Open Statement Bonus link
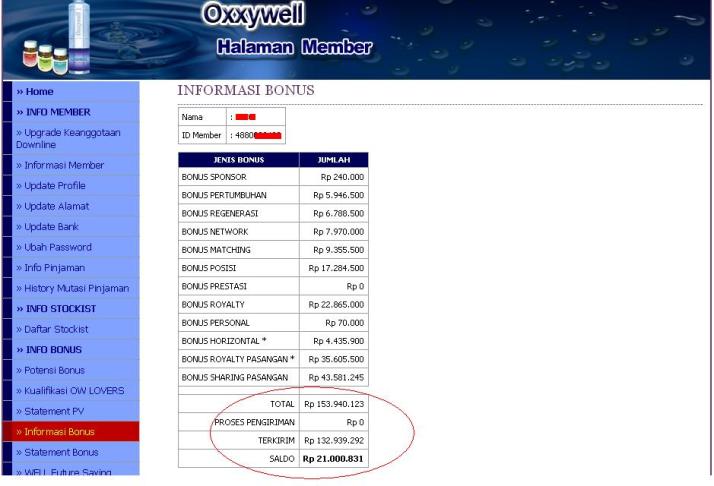 [57, 452]
